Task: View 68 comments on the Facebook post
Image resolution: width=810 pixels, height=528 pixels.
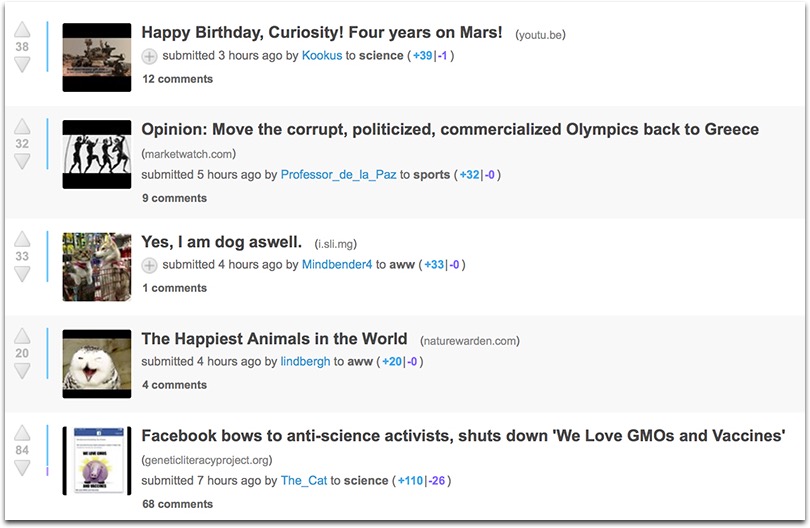Action: (178, 504)
